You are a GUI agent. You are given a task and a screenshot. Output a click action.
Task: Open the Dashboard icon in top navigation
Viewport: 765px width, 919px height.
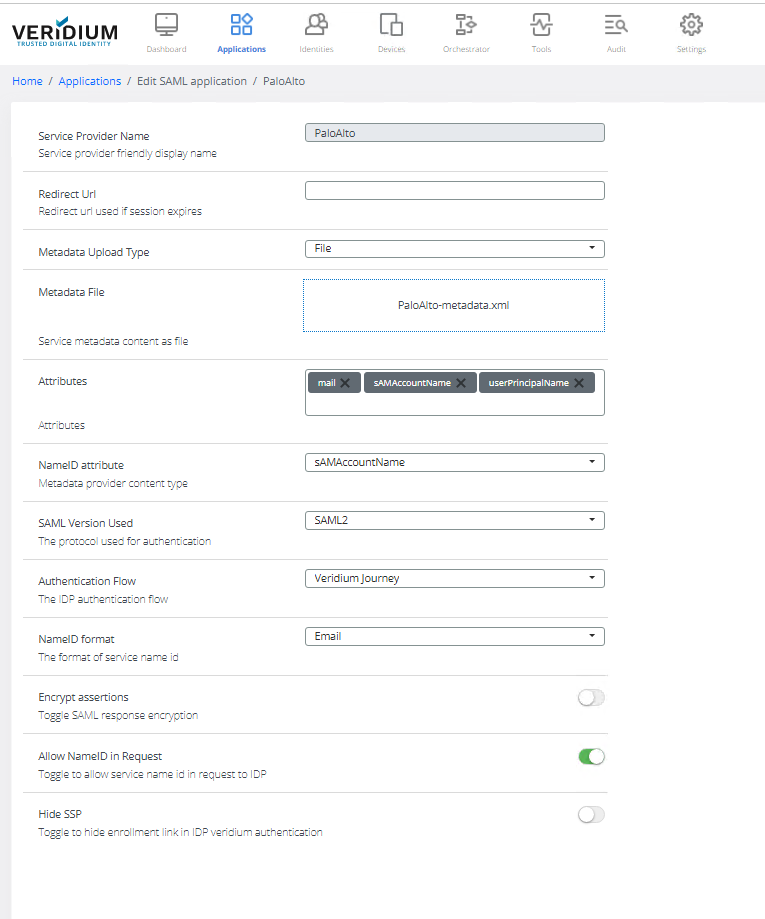pos(166,25)
